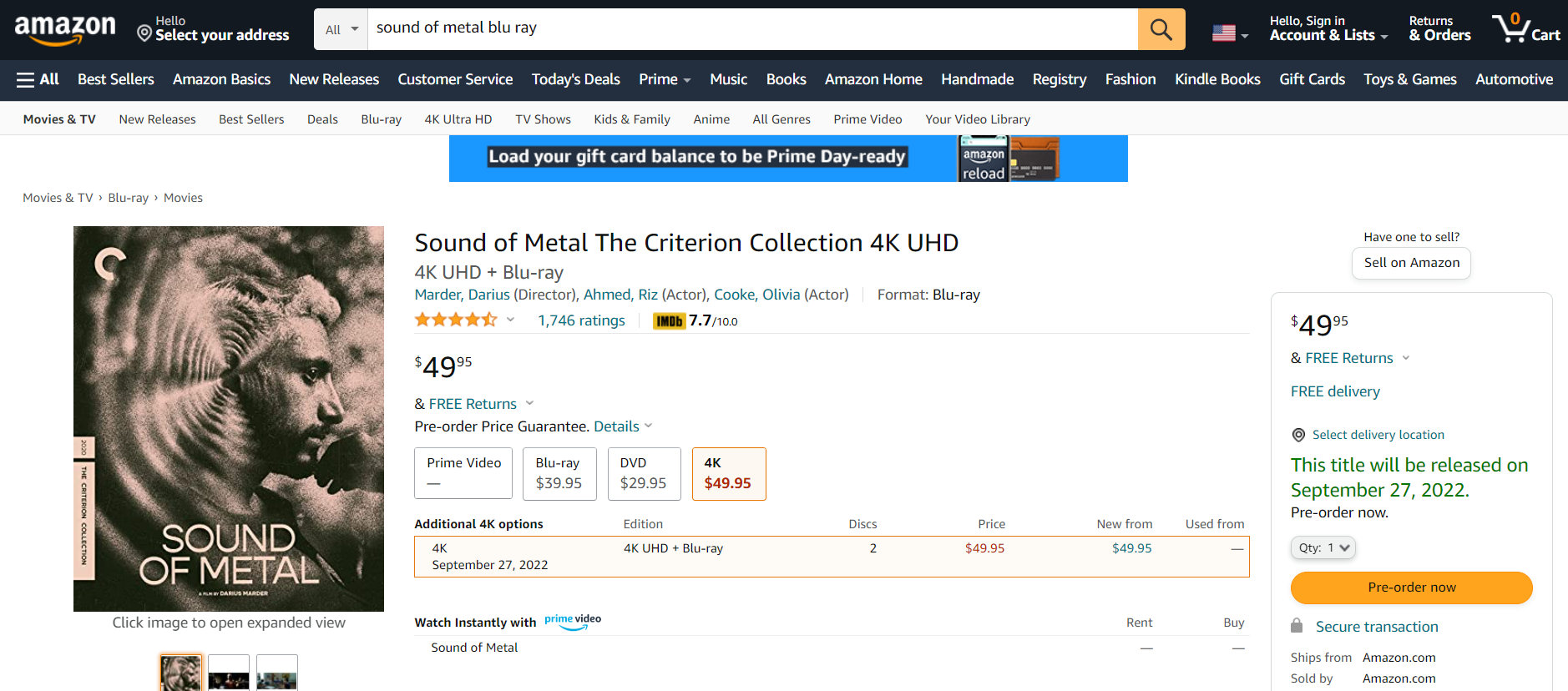Select the Prime Video format option
This screenshot has width=1568, height=691.
[x=463, y=473]
